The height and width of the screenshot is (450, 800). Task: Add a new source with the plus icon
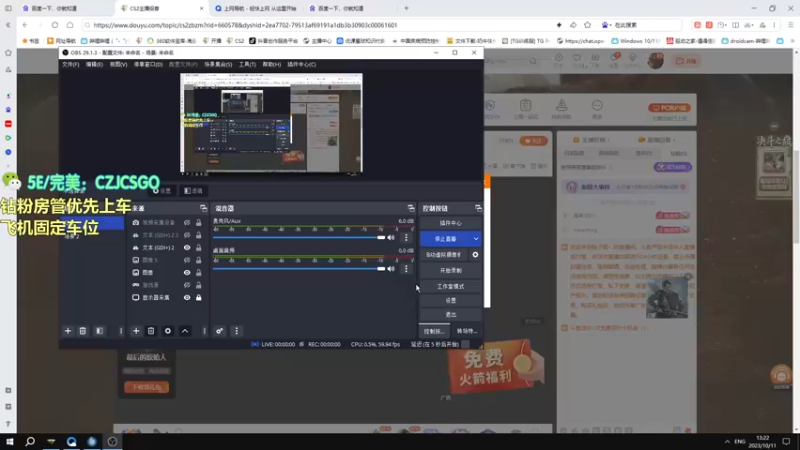pyautogui.click(x=136, y=331)
